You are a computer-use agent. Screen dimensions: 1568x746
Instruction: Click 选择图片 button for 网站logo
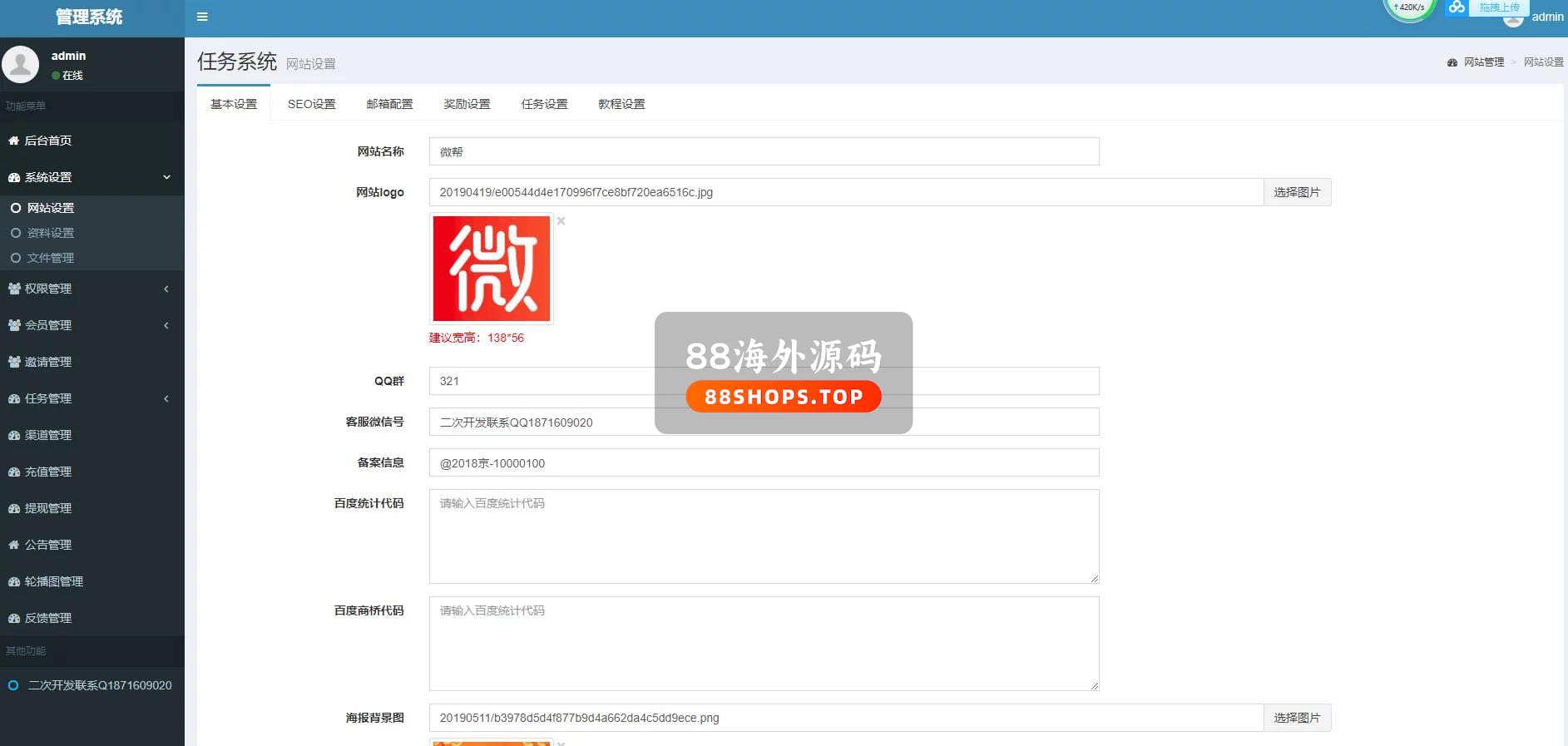(x=1297, y=192)
